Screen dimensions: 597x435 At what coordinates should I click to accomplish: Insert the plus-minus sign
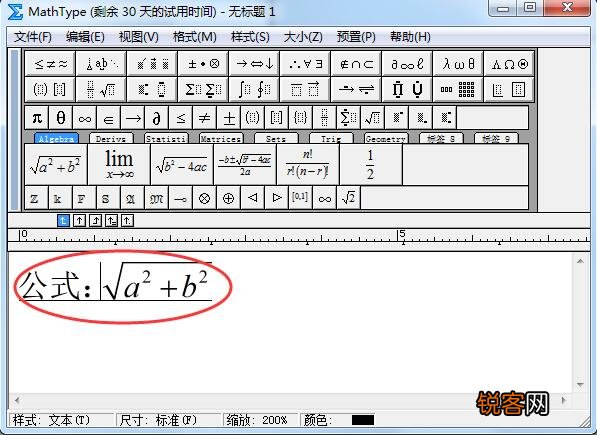pos(228,118)
